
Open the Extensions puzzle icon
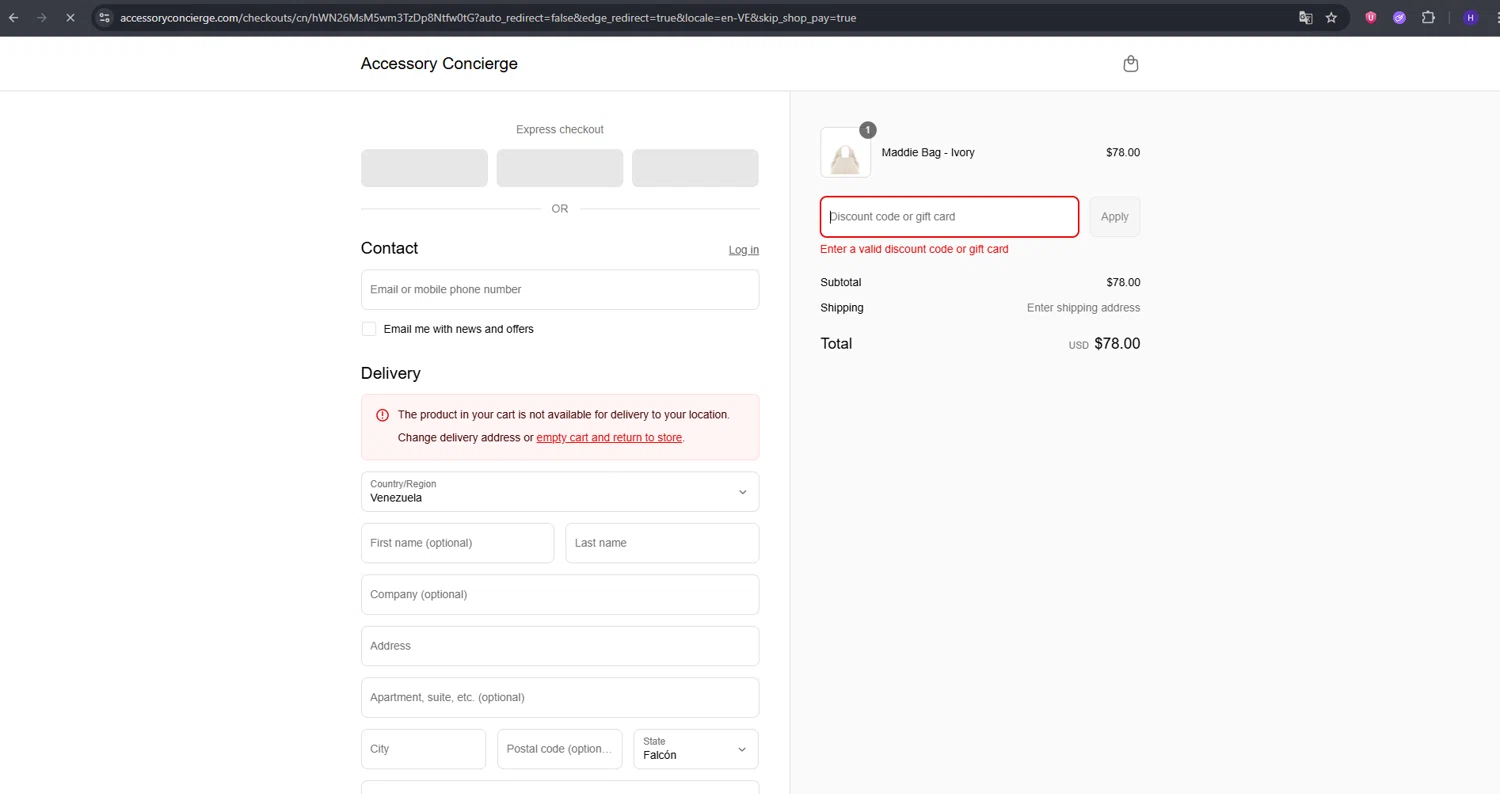point(1428,17)
